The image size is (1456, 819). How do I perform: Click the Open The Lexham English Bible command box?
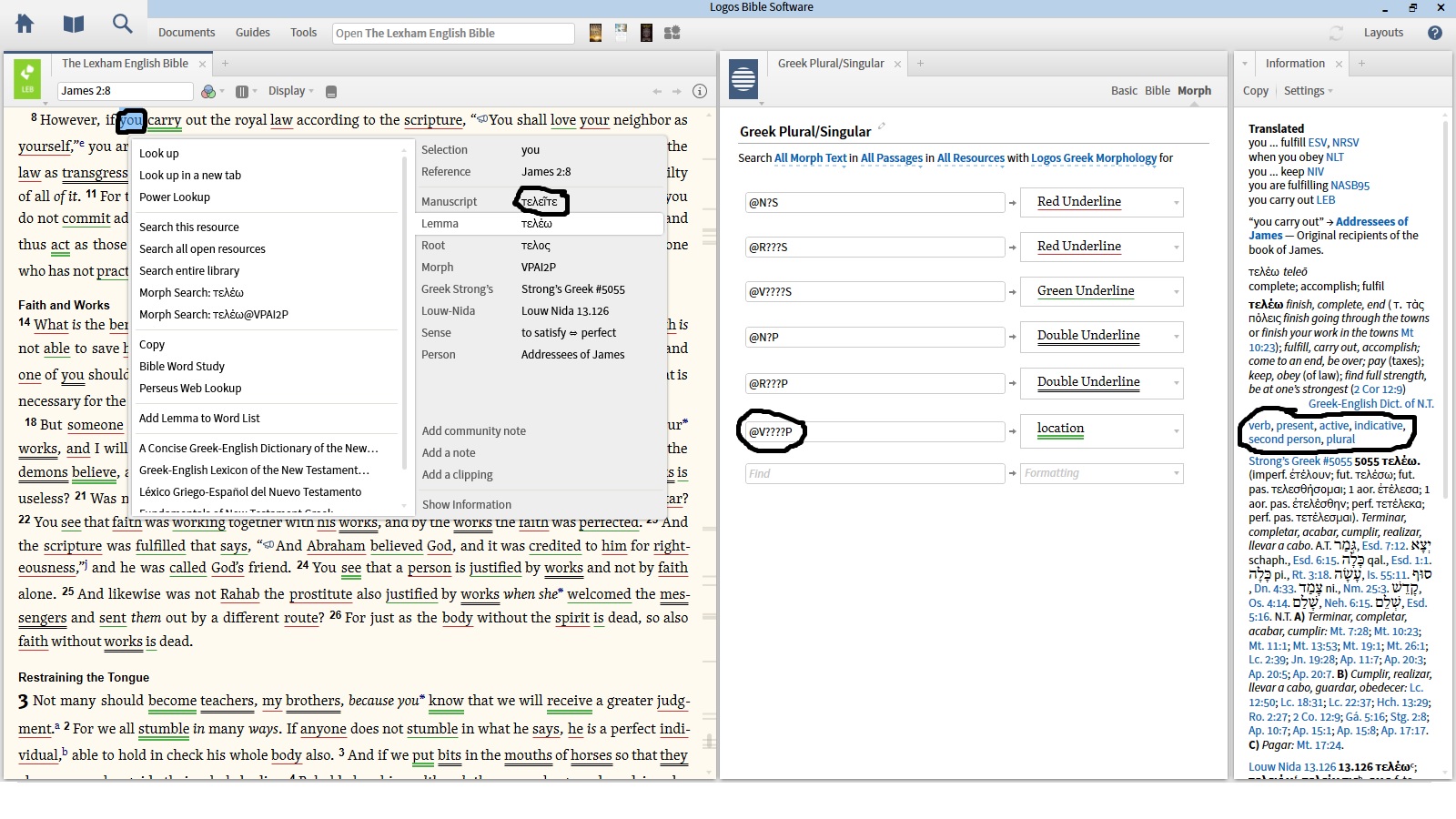pyautogui.click(x=453, y=34)
